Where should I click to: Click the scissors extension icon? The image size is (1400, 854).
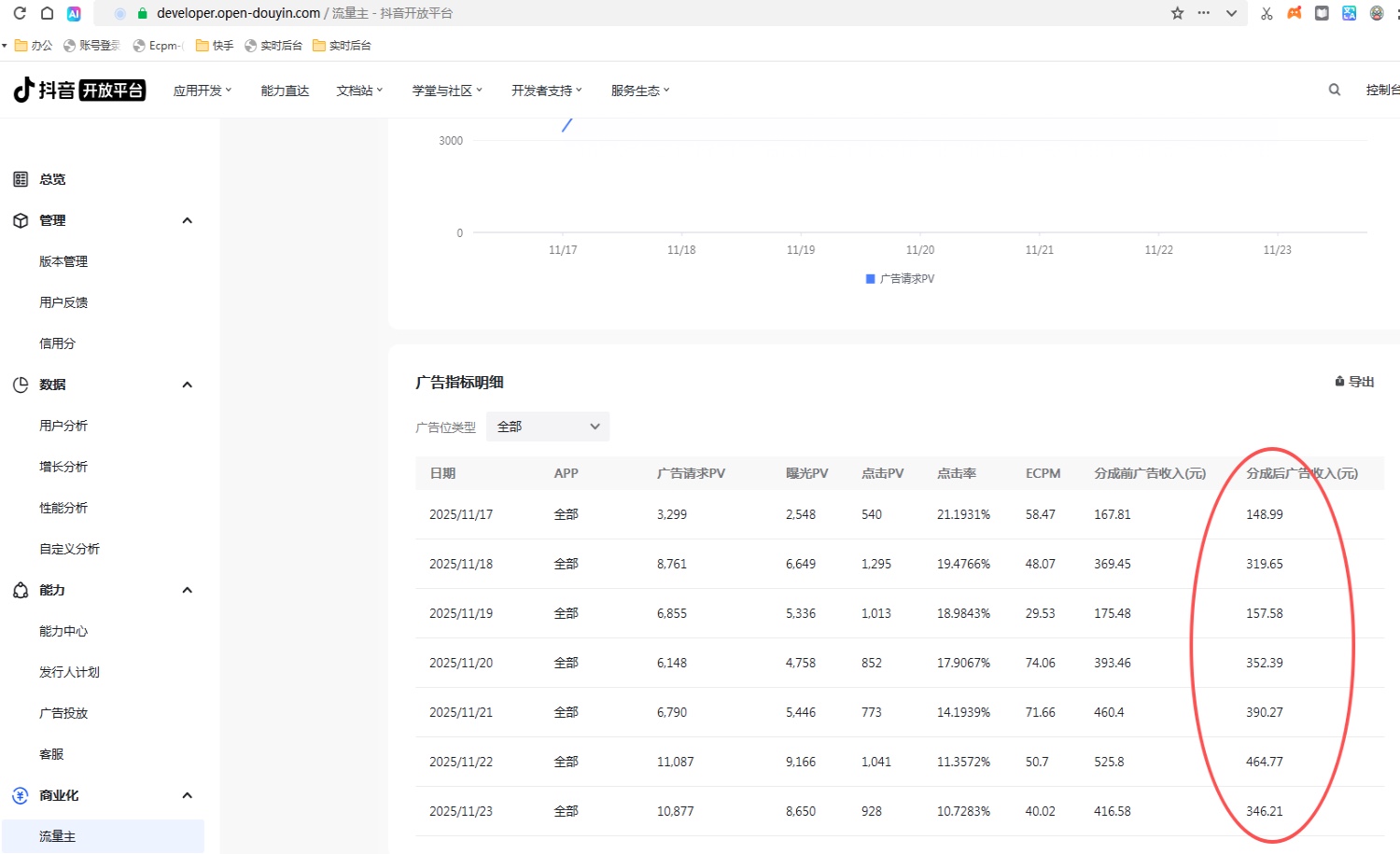coord(1266,12)
